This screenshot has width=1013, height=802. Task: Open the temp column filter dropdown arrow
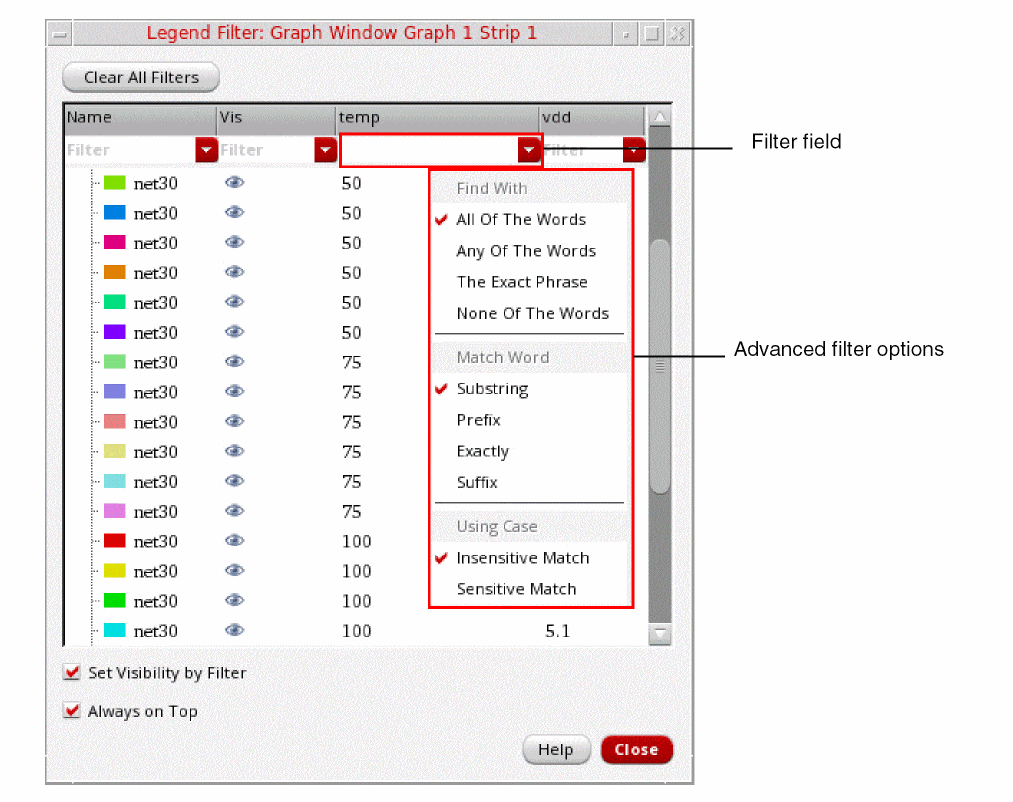(529, 150)
